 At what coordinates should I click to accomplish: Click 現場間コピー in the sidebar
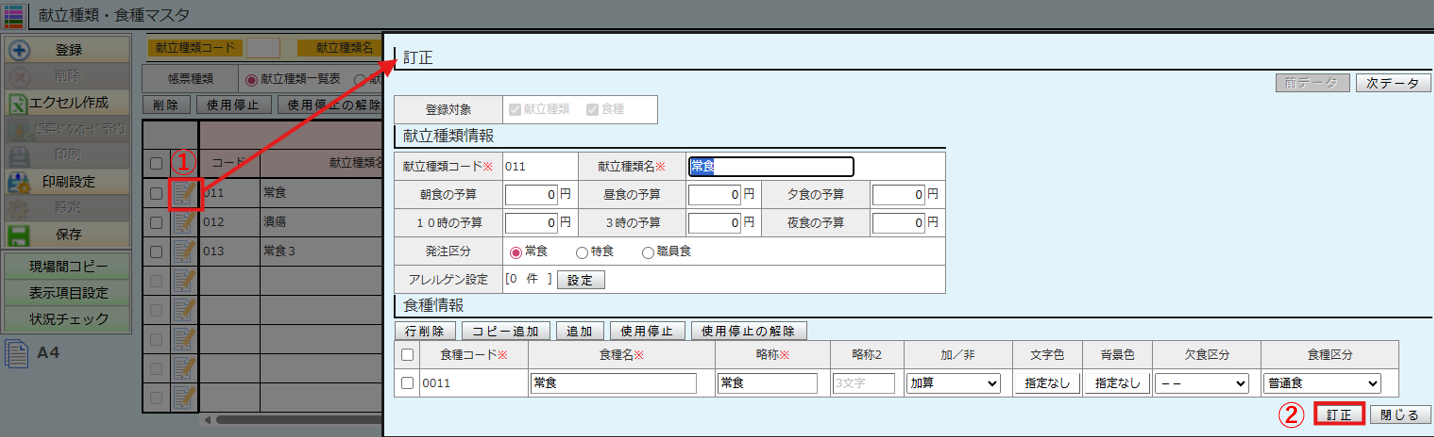coord(68,267)
